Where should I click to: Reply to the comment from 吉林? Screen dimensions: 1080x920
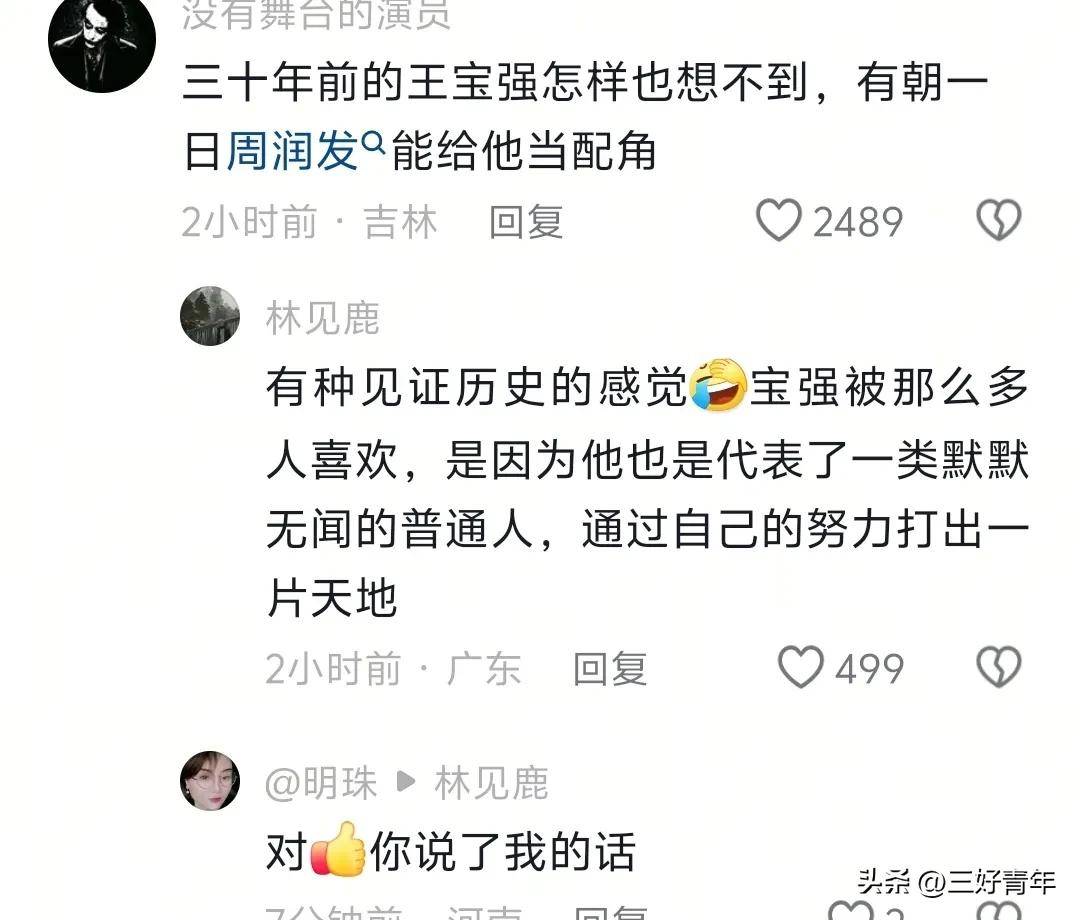click(x=526, y=222)
